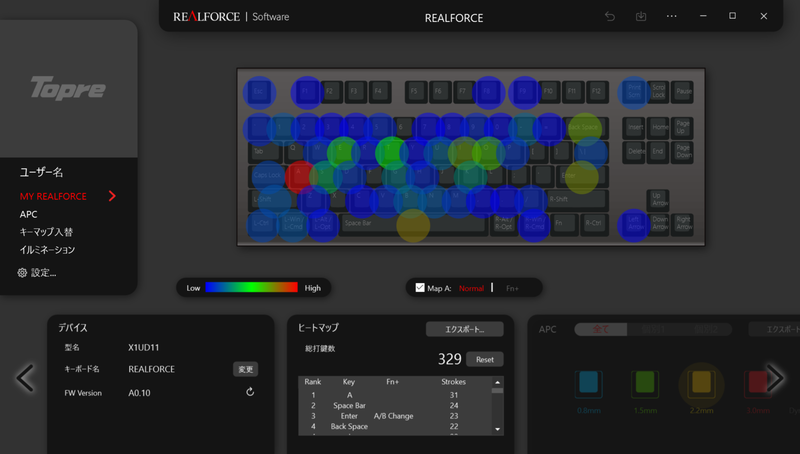Click the エクスポート button in heatmap panel
The height and width of the screenshot is (454, 800).
464,329
